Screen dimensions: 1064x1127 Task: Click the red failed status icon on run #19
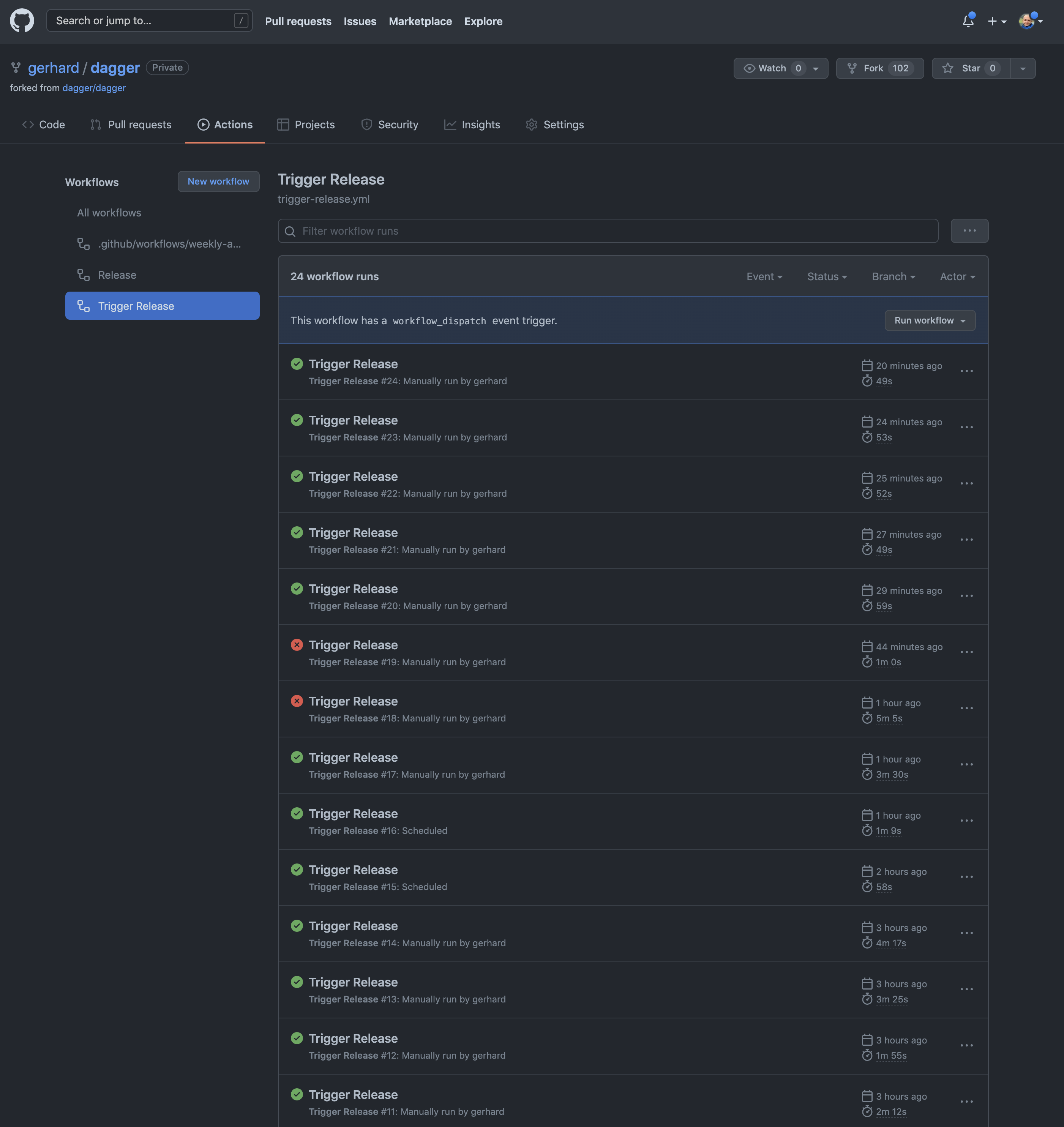[297, 645]
